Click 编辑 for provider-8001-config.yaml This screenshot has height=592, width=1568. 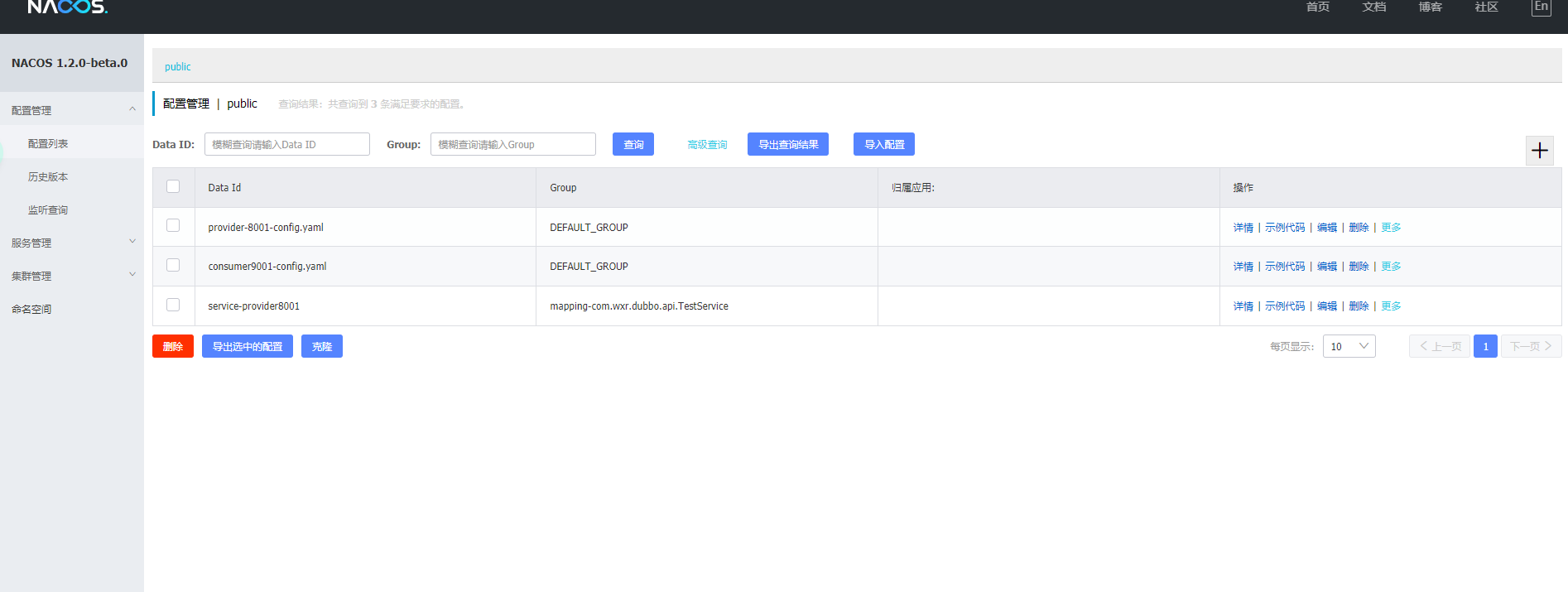(x=1327, y=227)
